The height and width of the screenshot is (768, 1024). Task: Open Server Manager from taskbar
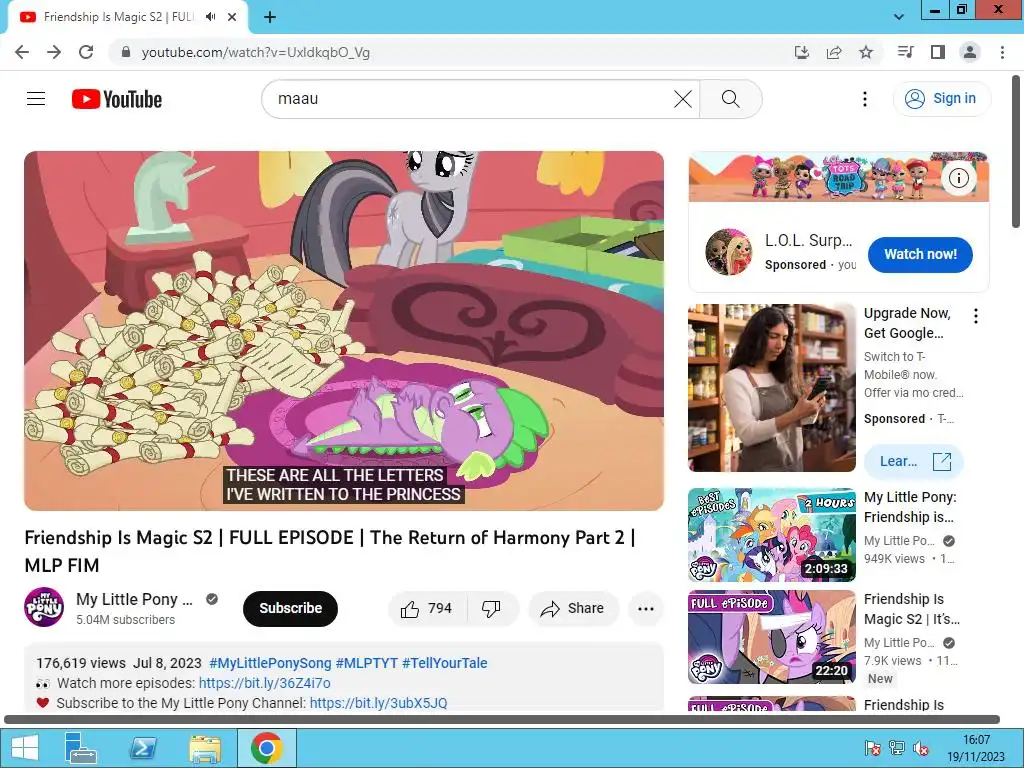tap(81, 748)
